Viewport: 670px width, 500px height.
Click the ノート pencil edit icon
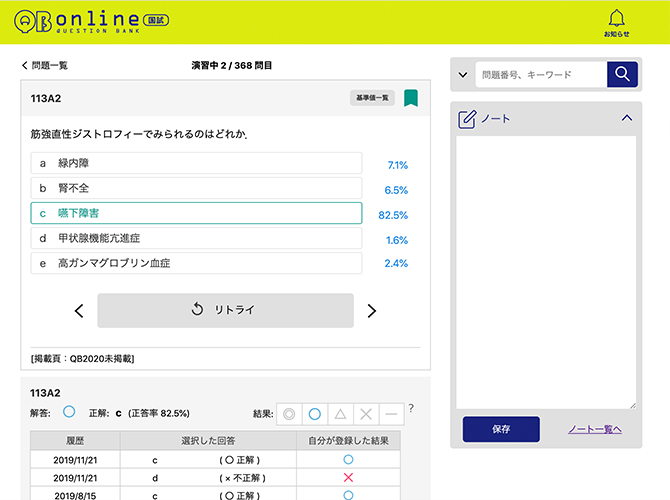[467, 119]
